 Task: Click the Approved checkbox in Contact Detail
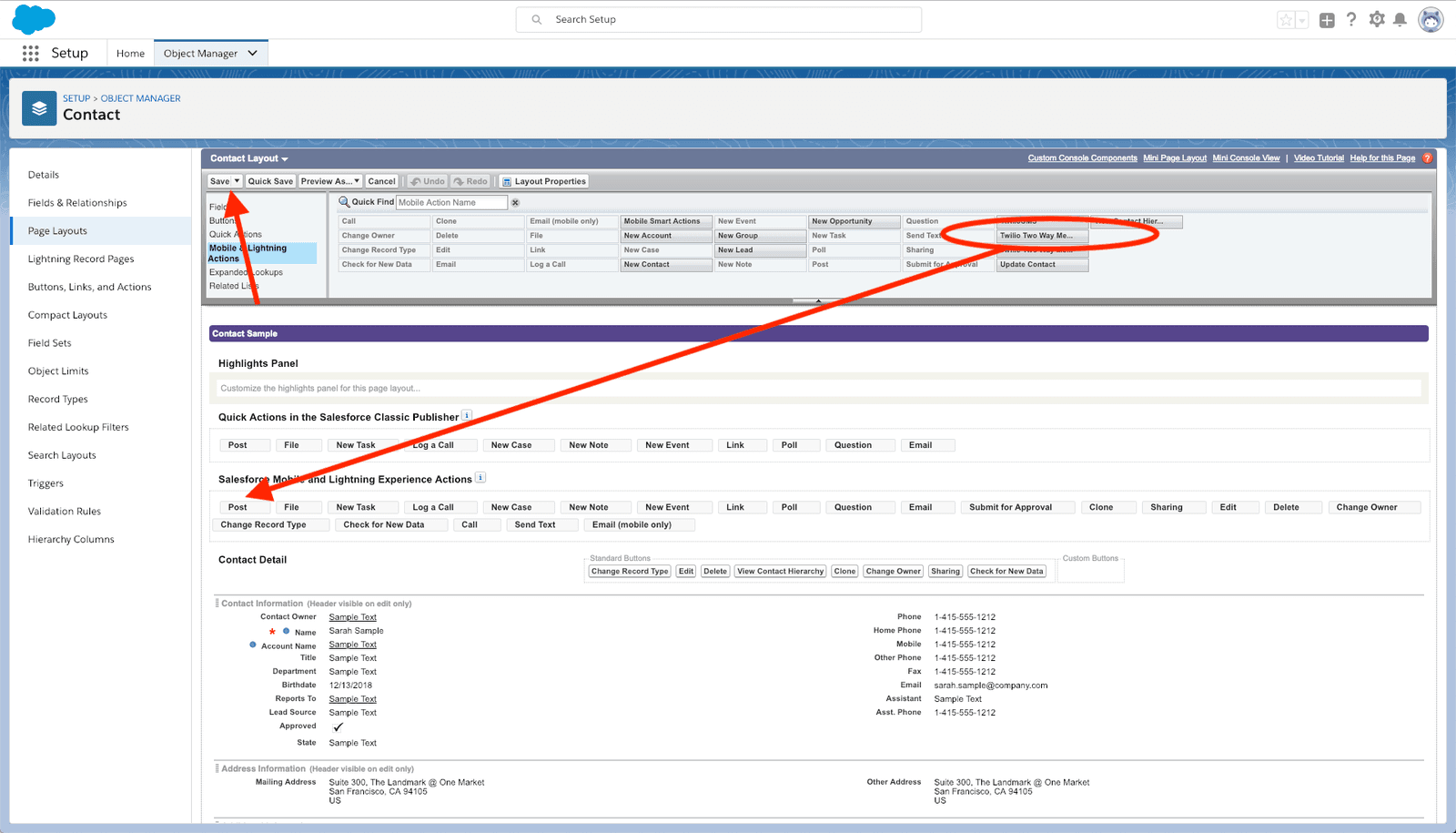pyautogui.click(x=338, y=726)
